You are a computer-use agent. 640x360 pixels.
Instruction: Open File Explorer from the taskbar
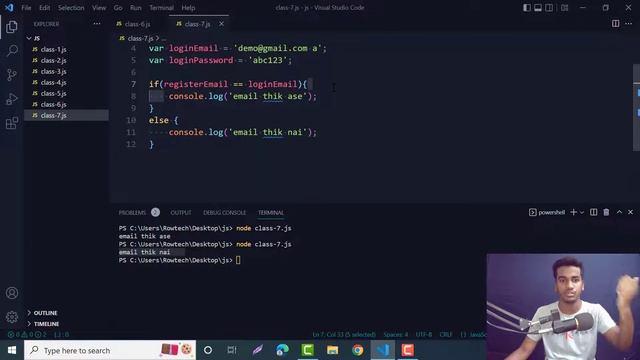[333, 350]
